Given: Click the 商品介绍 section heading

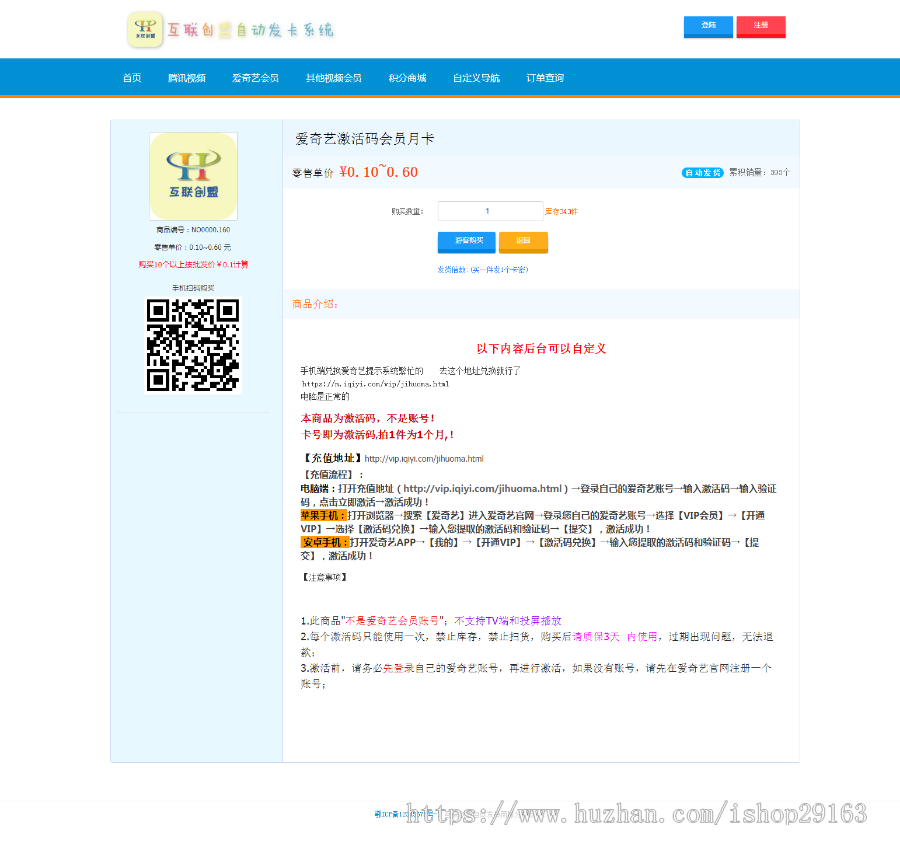Looking at the screenshot, I should [315, 304].
